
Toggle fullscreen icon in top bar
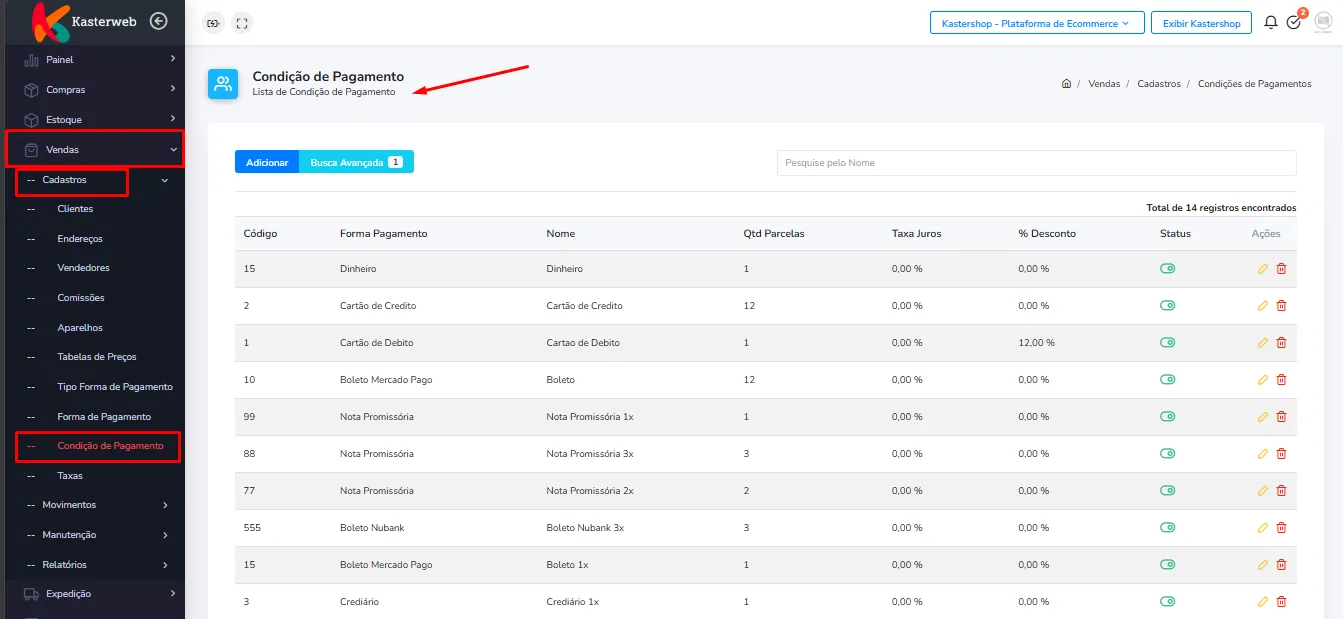click(x=241, y=22)
